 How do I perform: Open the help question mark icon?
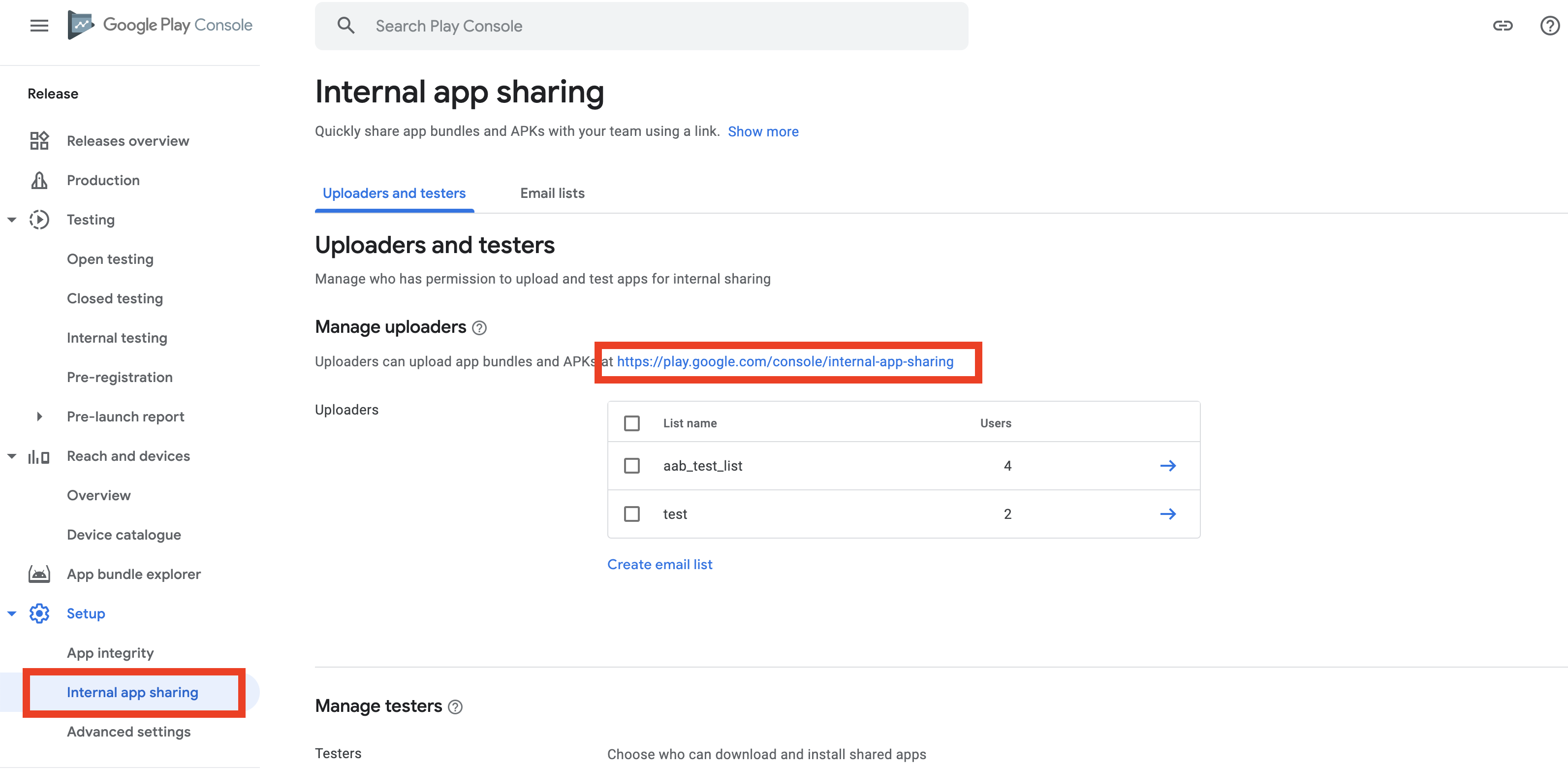coord(1549,26)
